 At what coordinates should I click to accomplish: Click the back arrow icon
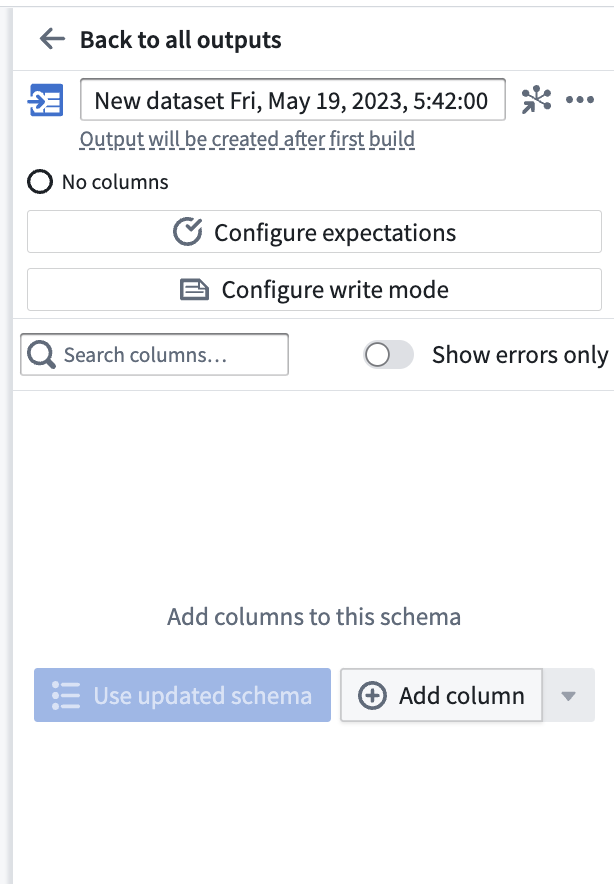[52, 39]
